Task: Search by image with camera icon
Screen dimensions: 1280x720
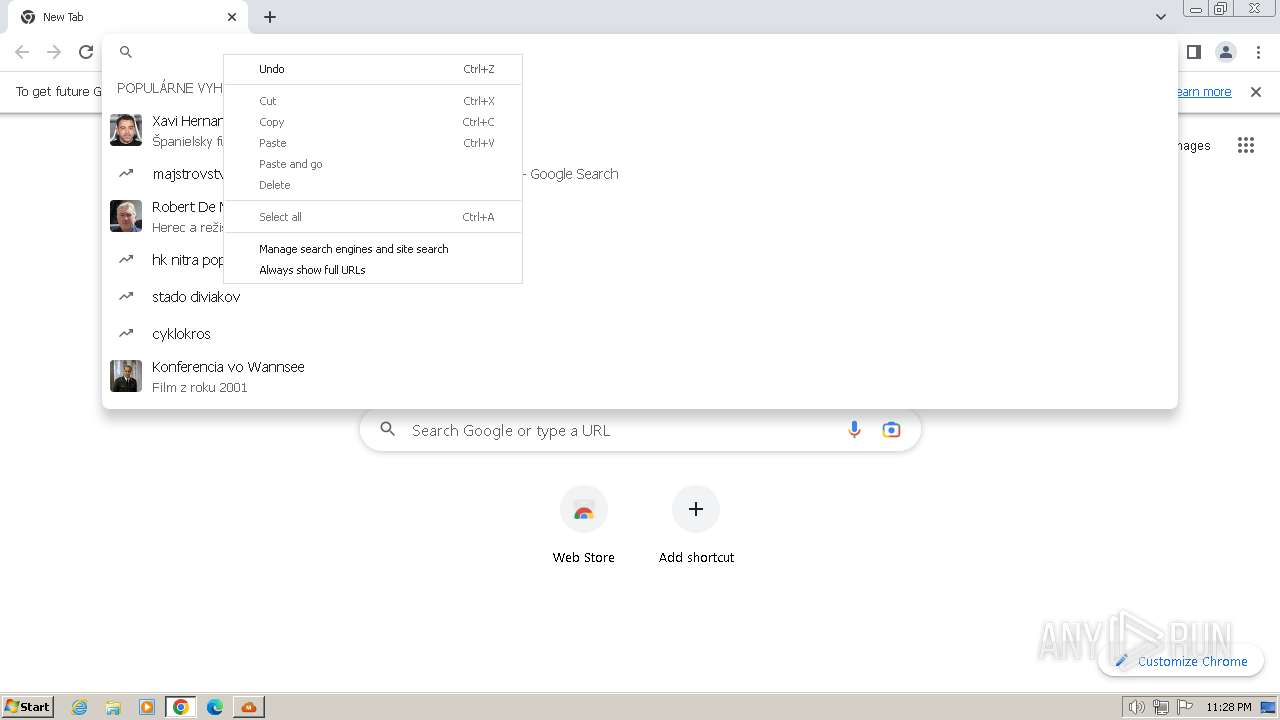Action: (891, 430)
